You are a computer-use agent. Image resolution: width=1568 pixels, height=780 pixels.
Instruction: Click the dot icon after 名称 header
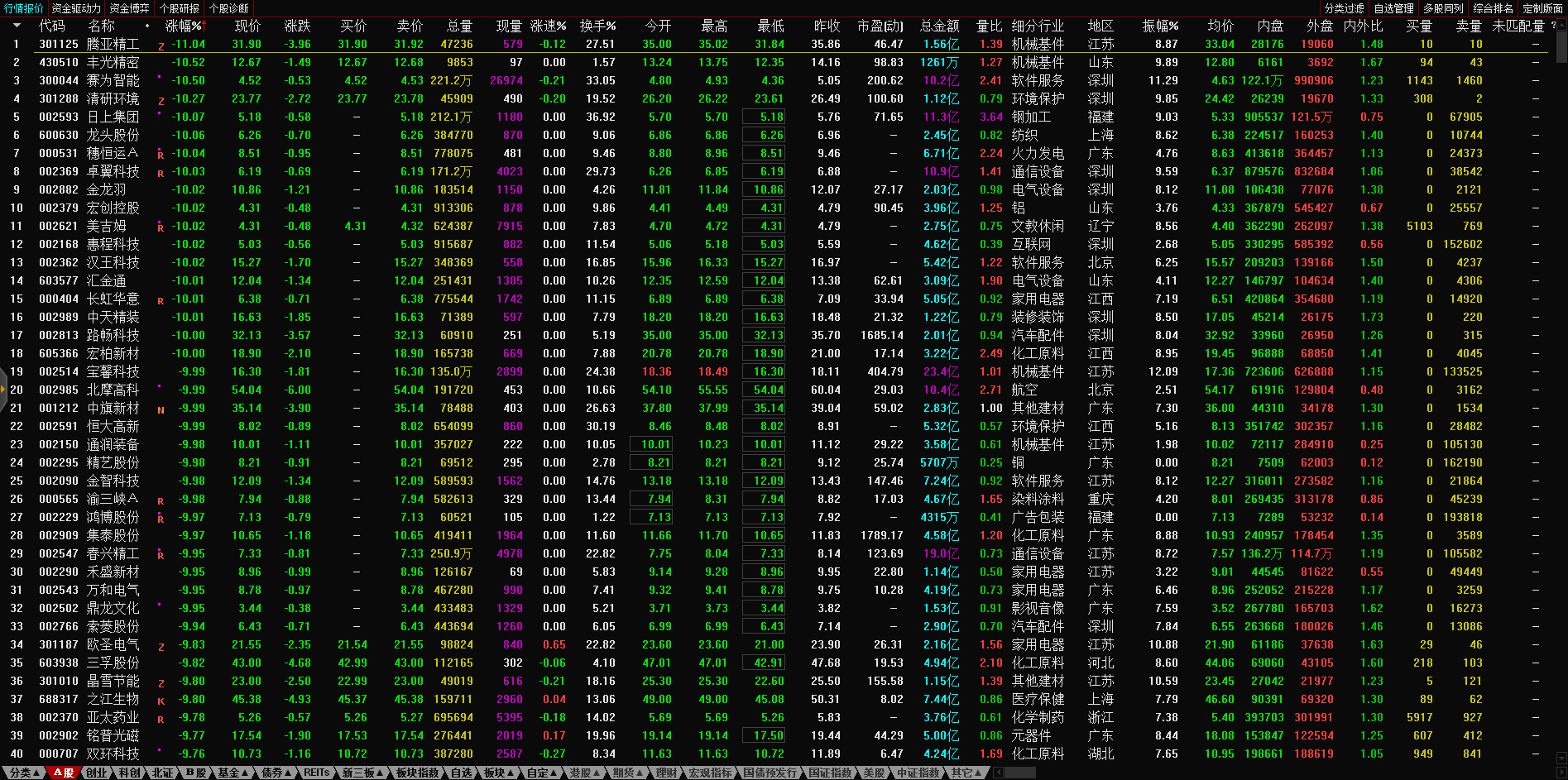click(147, 26)
